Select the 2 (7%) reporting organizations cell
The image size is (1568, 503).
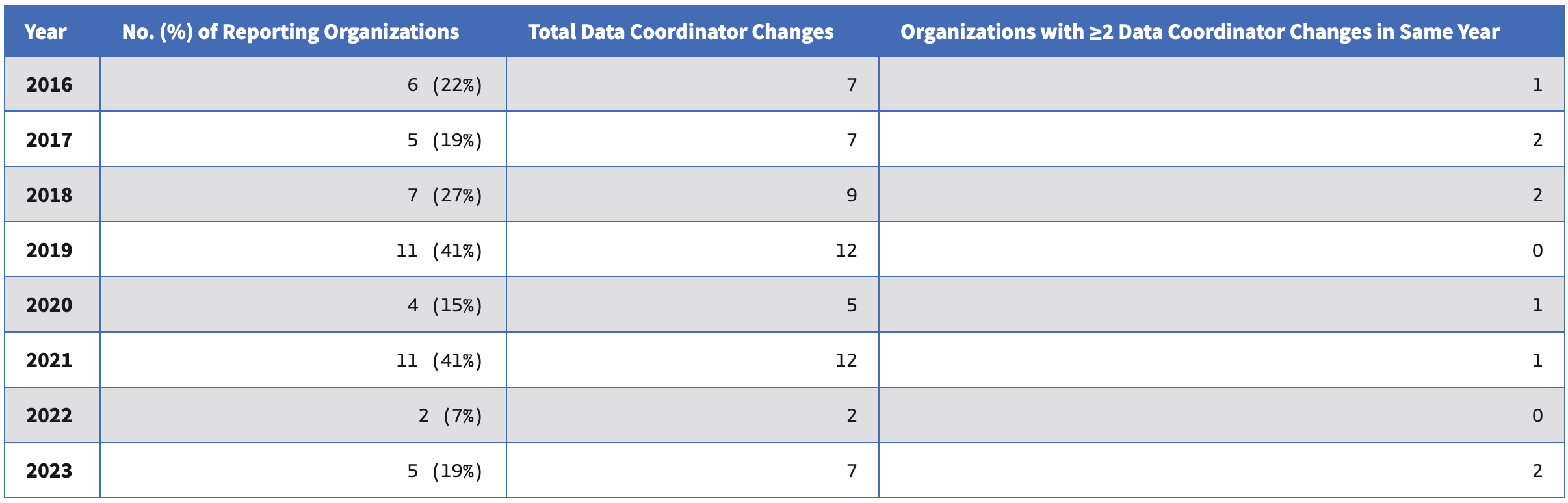(x=450, y=415)
